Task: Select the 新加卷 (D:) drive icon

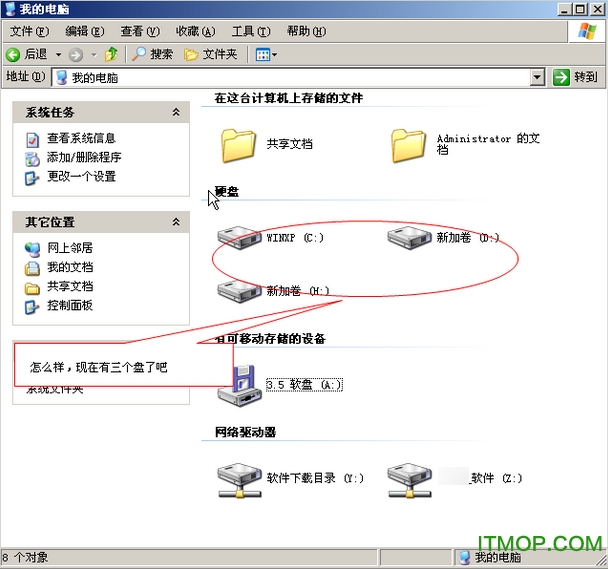Action: click(x=409, y=237)
